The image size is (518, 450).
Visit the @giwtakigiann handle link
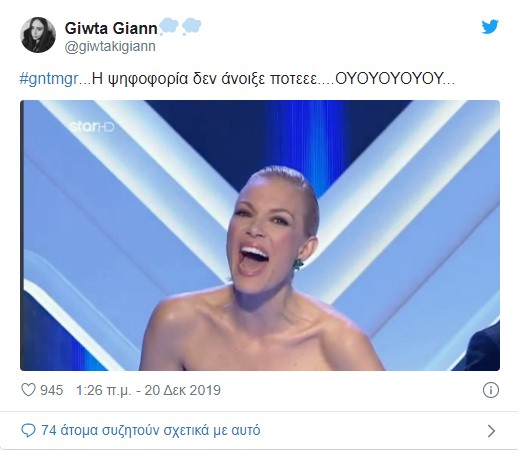[110, 46]
